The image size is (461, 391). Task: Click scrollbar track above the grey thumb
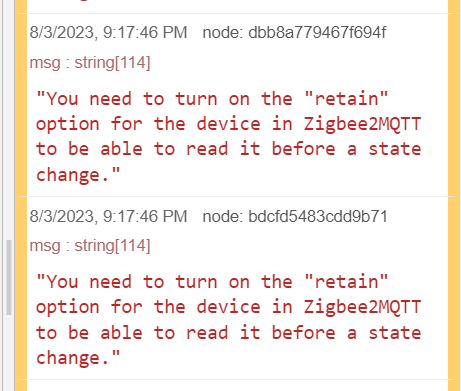[x=9, y=120]
